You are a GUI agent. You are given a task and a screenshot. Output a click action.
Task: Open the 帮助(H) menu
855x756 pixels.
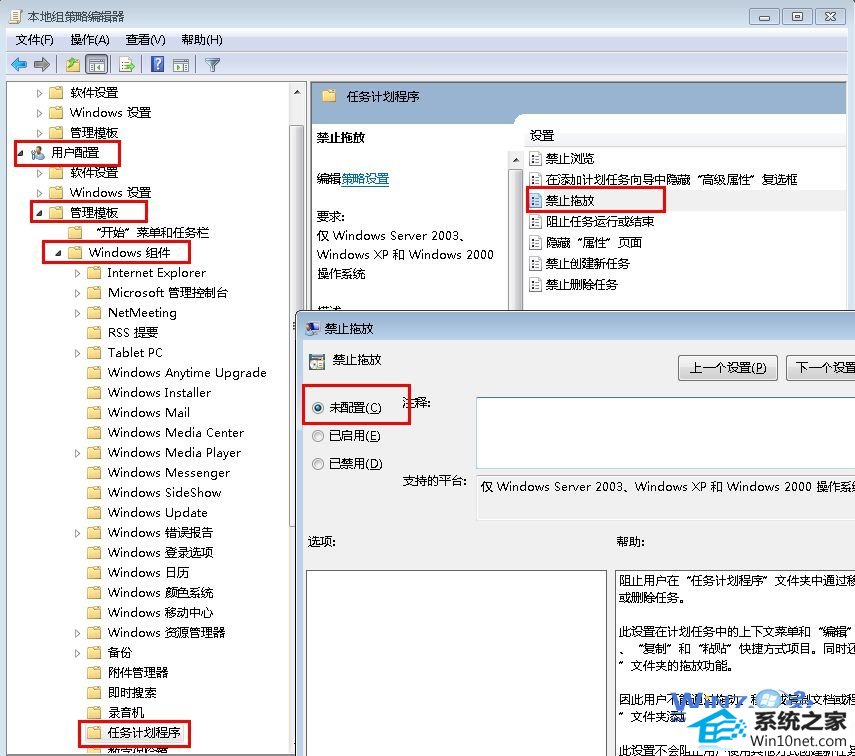click(202, 40)
